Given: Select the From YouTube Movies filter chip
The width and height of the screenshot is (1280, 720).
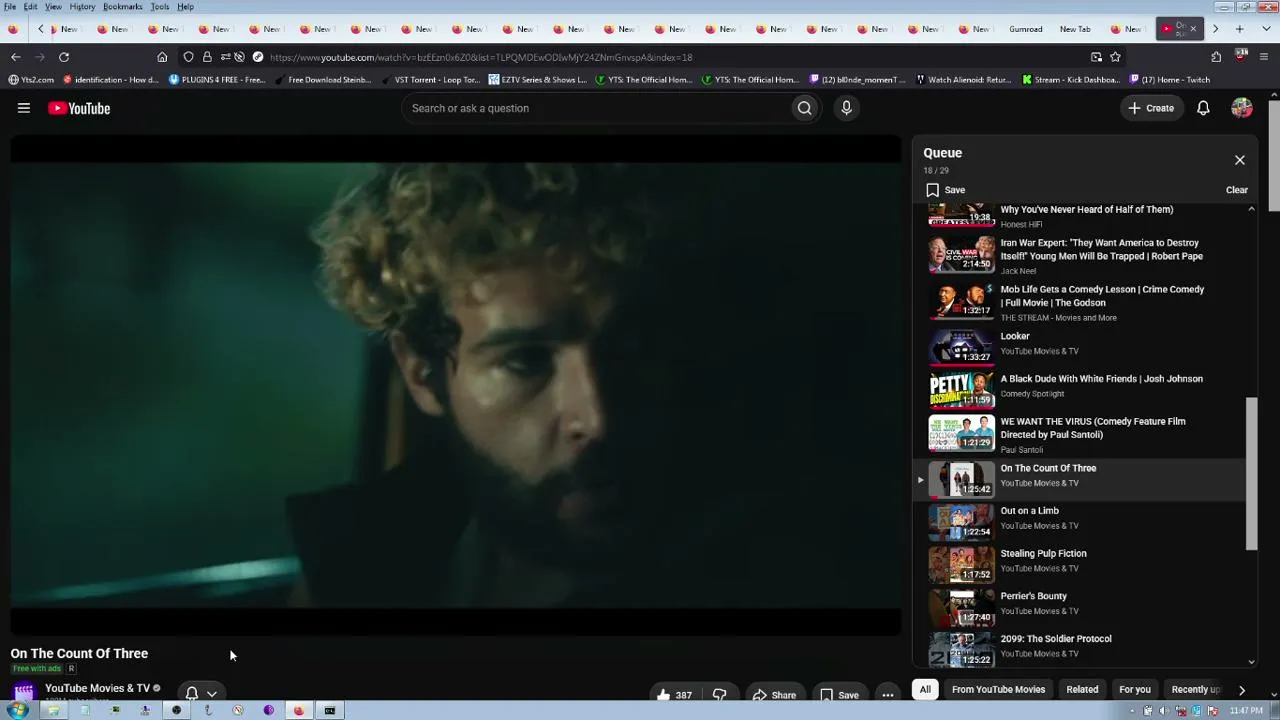Looking at the screenshot, I should 998,689.
